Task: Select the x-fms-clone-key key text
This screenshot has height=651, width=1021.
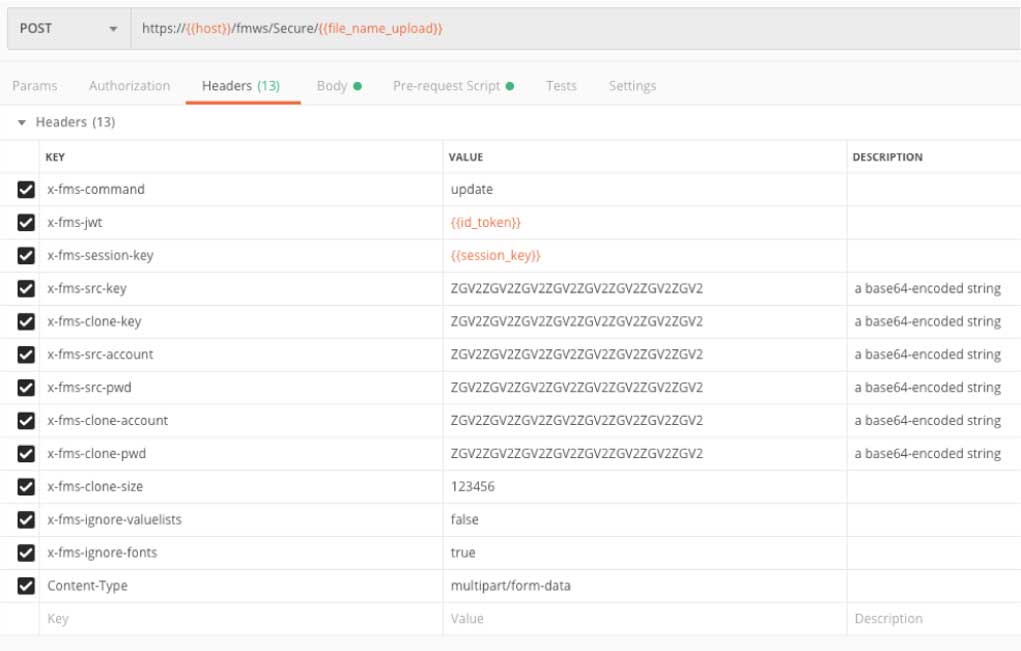Action: pyautogui.click(x=94, y=322)
